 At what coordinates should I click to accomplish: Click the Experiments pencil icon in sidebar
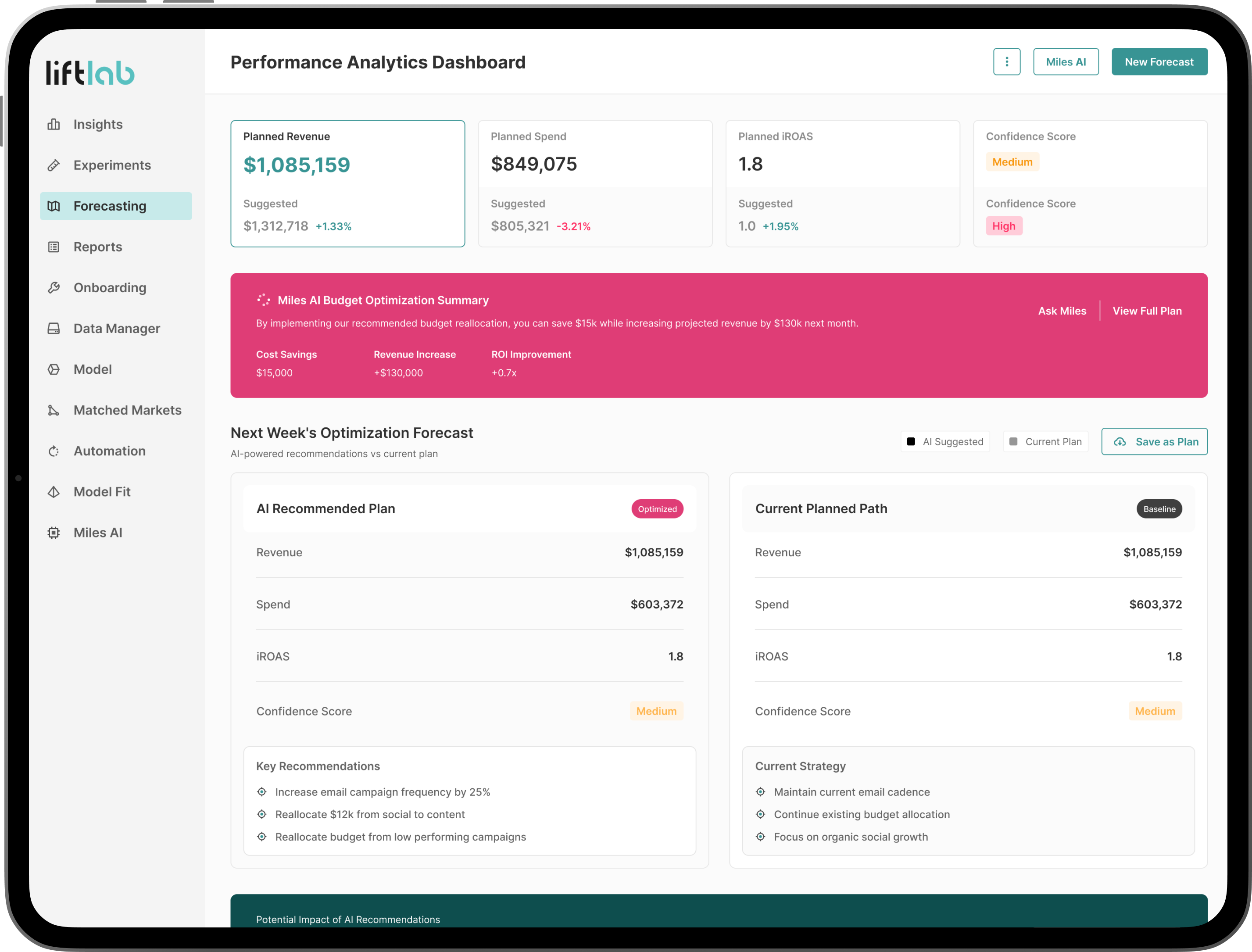[x=54, y=165]
